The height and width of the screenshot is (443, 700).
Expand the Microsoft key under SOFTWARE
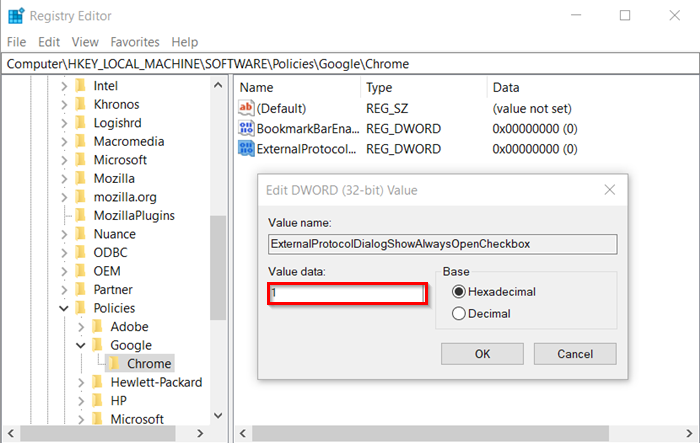coord(64,160)
